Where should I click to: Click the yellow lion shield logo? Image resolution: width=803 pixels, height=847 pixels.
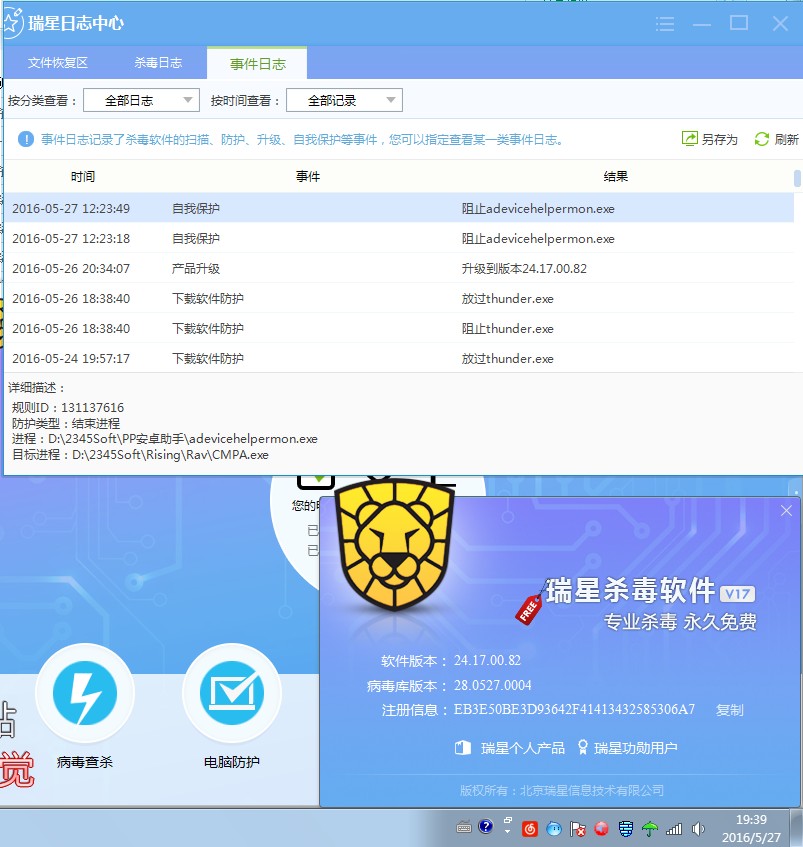[394, 544]
